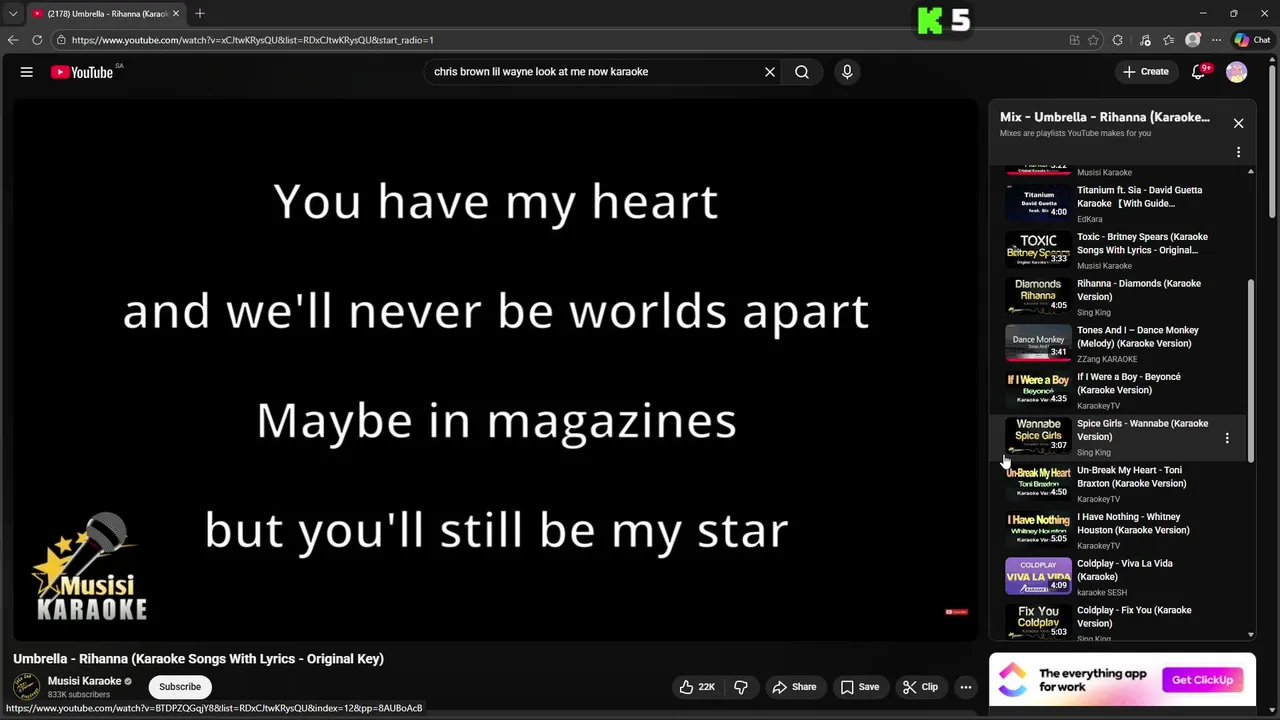
Task: Select I Have Nothing - Whitney Houston
Action: 1116,530
